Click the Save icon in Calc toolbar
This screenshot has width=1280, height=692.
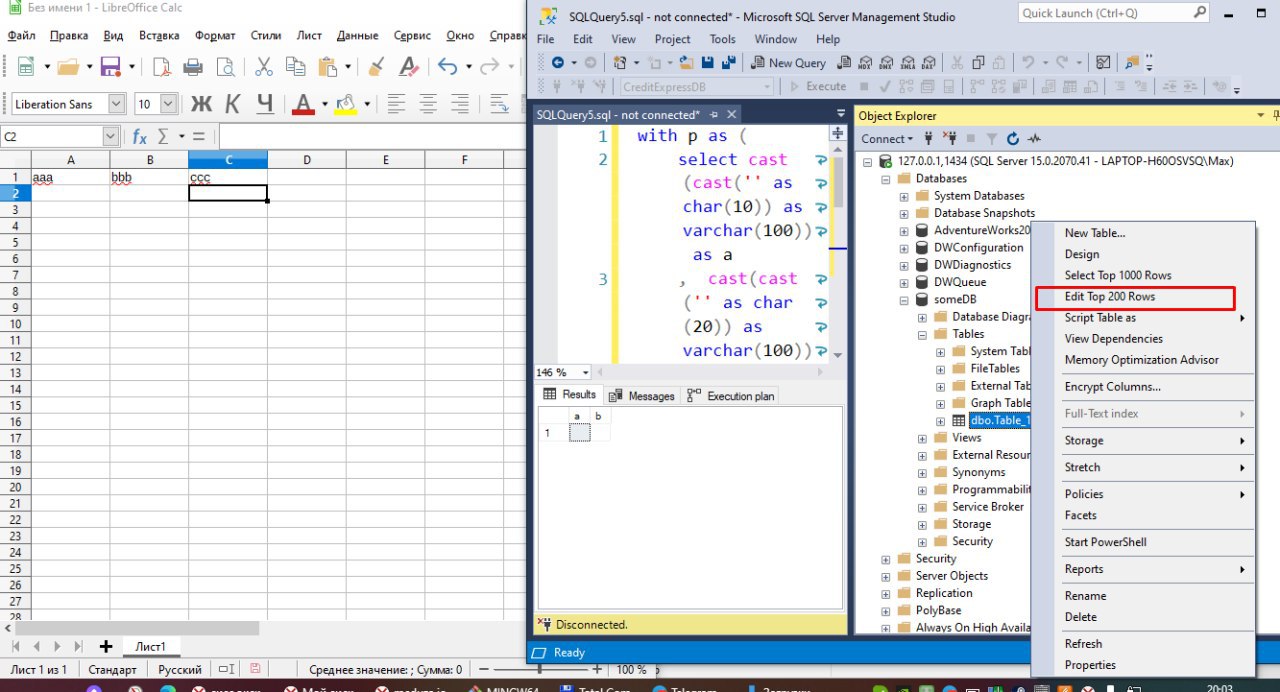(x=110, y=67)
